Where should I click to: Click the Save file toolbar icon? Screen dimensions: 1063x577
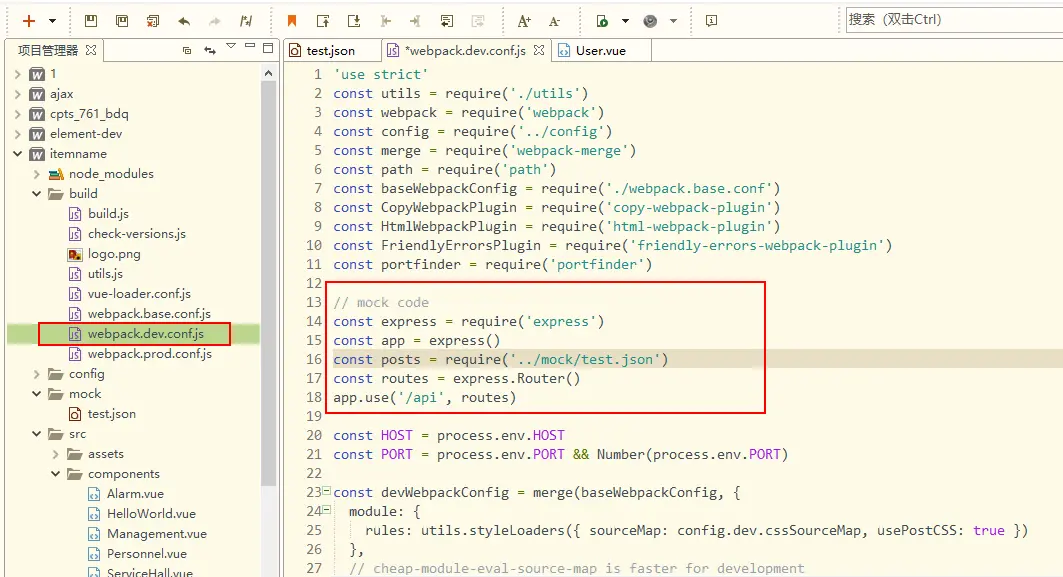(91, 21)
